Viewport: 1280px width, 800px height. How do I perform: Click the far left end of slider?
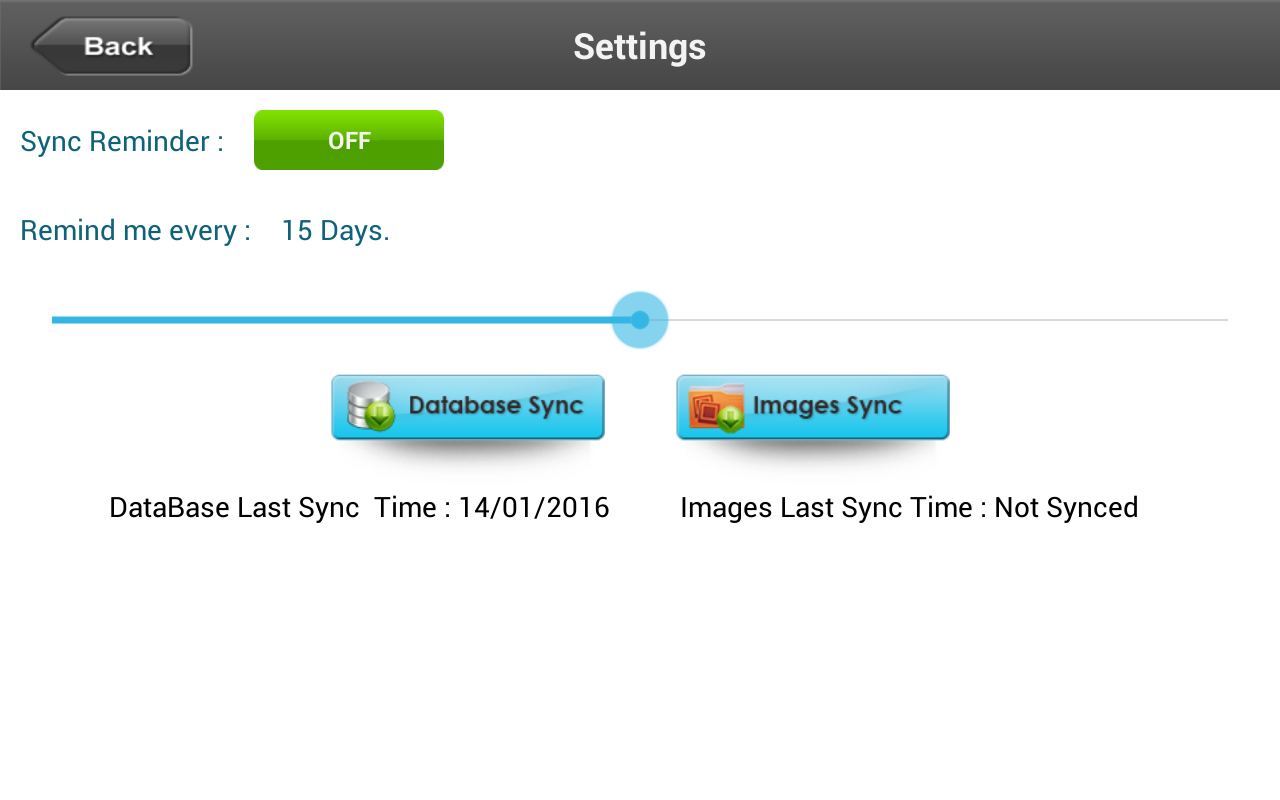click(x=55, y=320)
